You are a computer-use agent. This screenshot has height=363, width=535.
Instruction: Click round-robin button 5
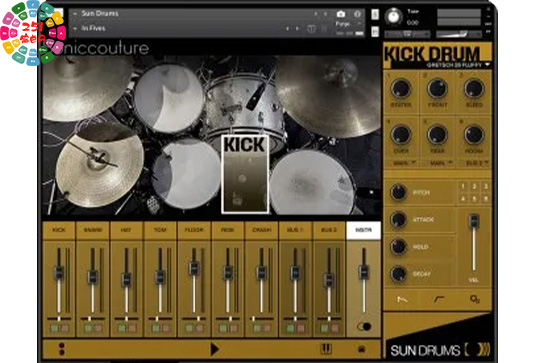[x=474, y=198]
